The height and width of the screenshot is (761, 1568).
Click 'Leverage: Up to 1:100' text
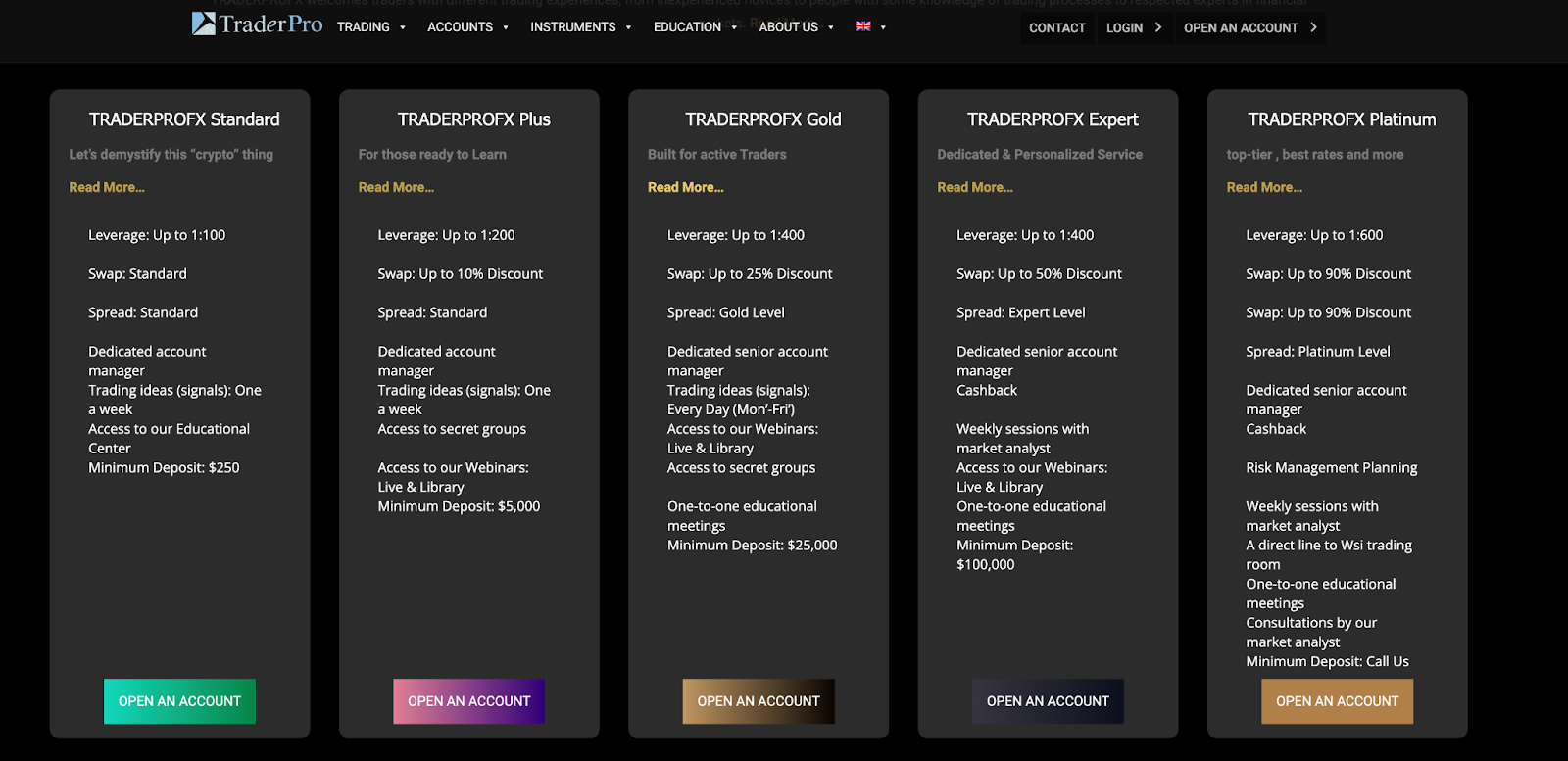[157, 235]
